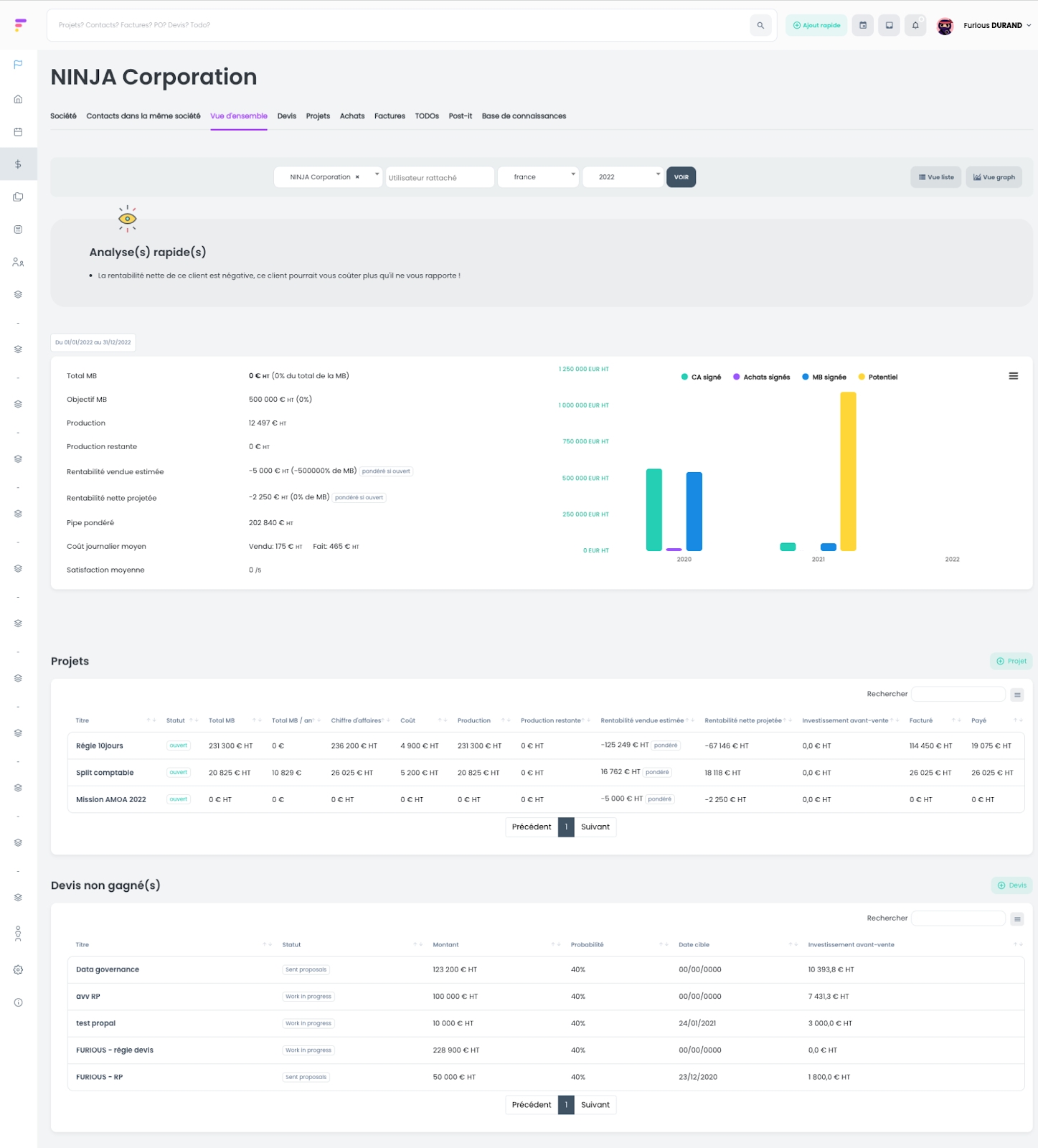
Task: Click the yellow Potentiel bar for 2021
Action: click(848, 471)
